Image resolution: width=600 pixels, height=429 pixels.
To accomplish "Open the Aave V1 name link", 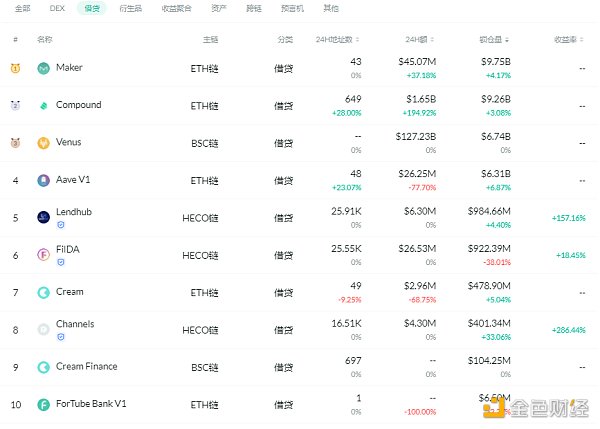I will pyautogui.click(x=73, y=179).
